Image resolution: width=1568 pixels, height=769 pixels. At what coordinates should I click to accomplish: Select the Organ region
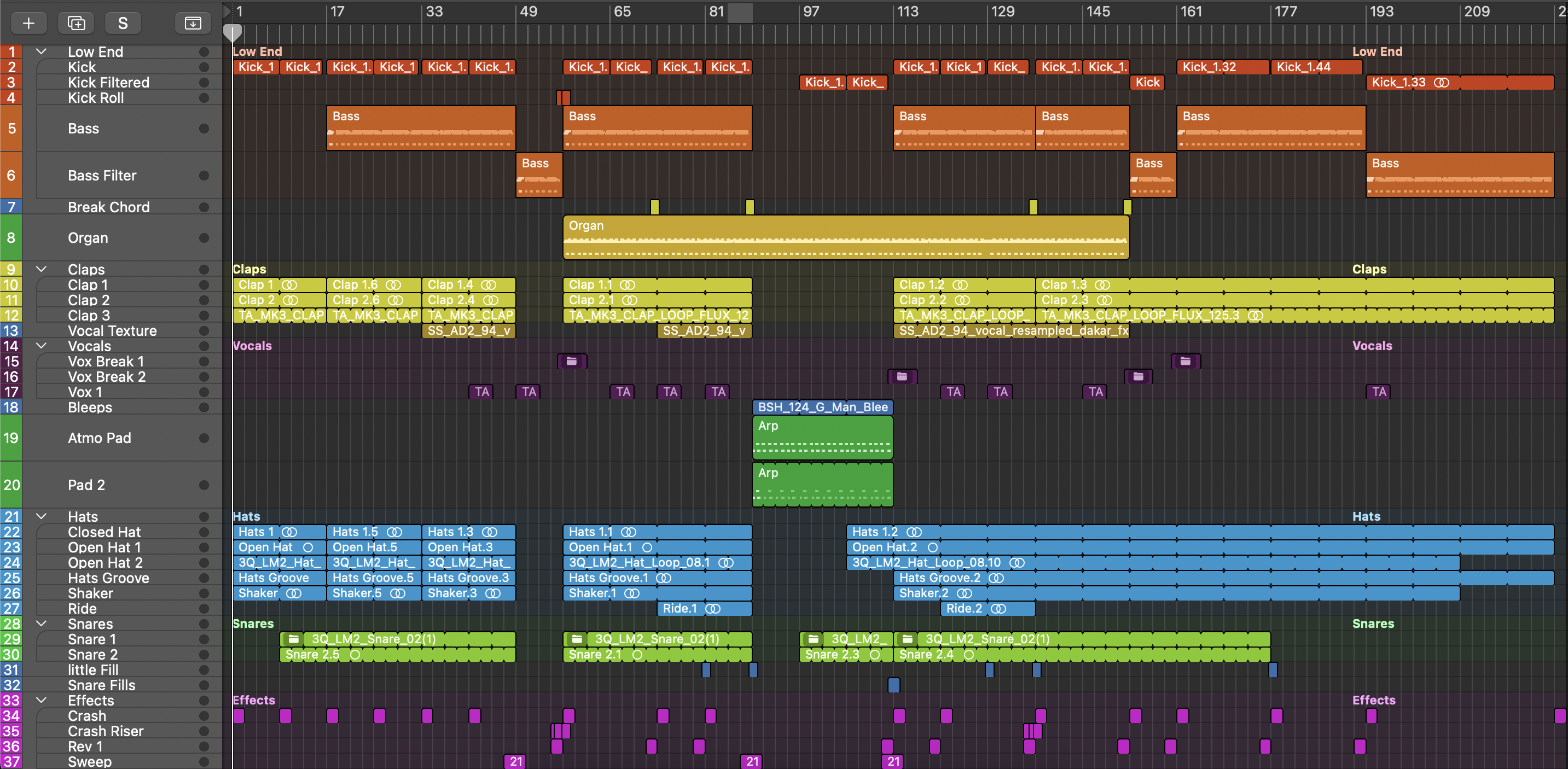845,237
